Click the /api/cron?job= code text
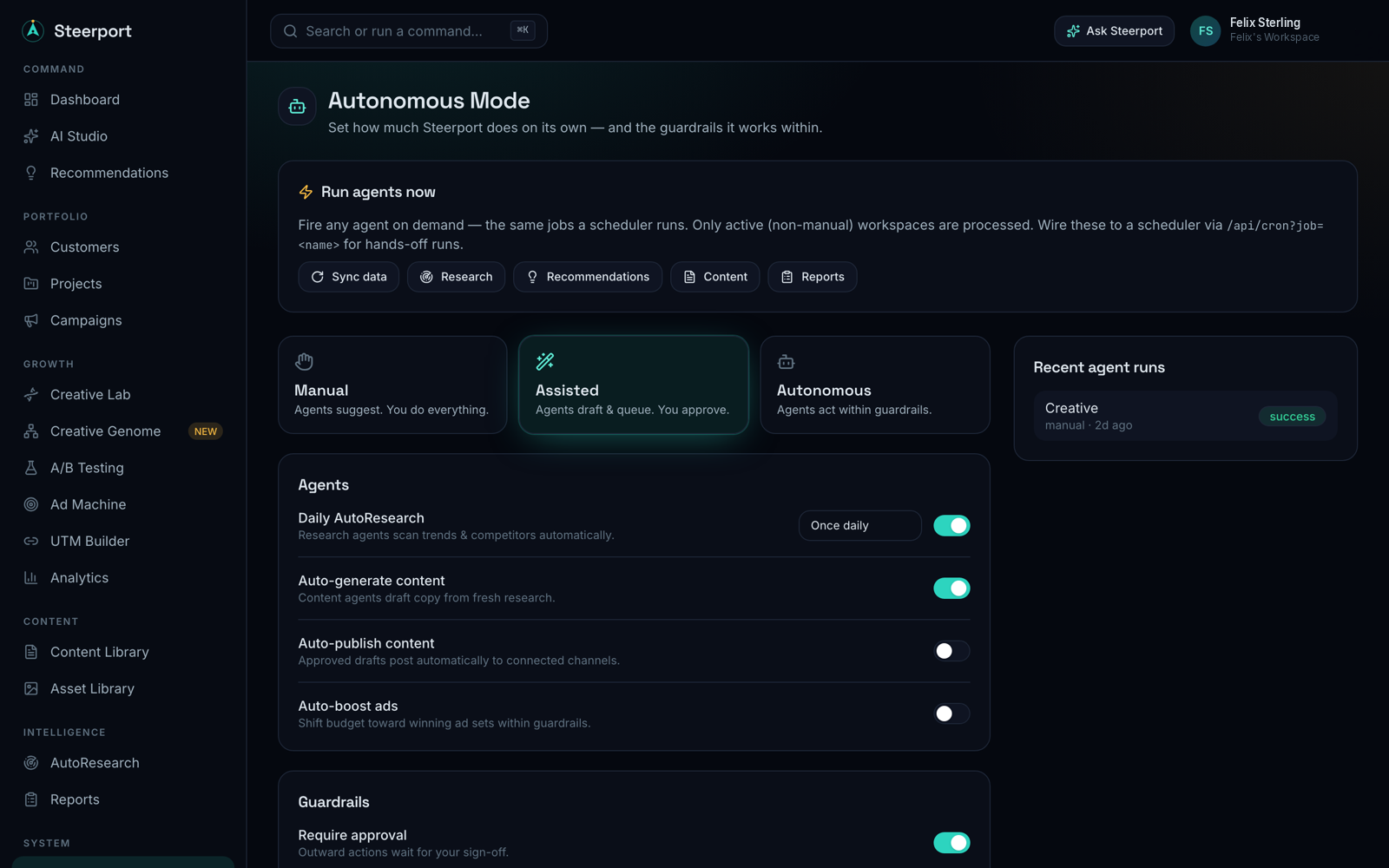The width and height of the screenshot is (1389, 868). tap(1275, 226)
